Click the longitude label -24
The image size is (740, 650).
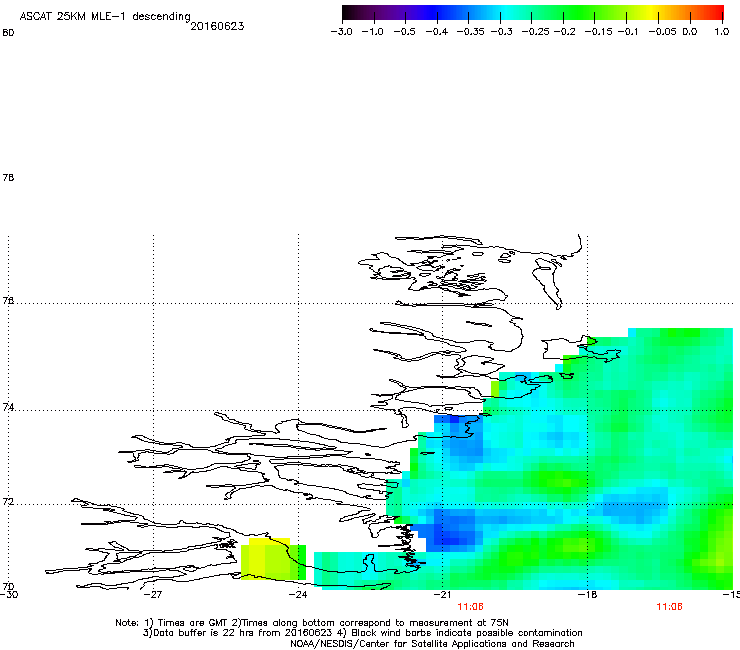(298, 595)
